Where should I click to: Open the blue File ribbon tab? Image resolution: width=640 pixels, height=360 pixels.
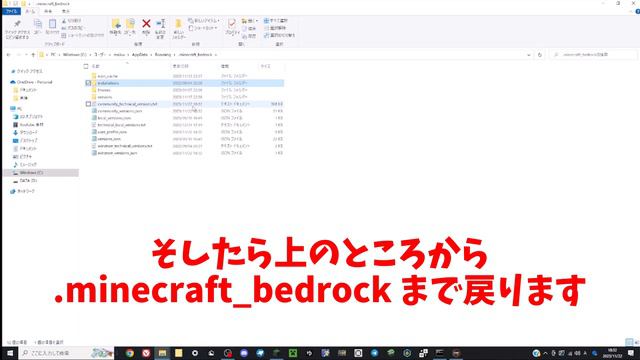(x=11, y=11)
